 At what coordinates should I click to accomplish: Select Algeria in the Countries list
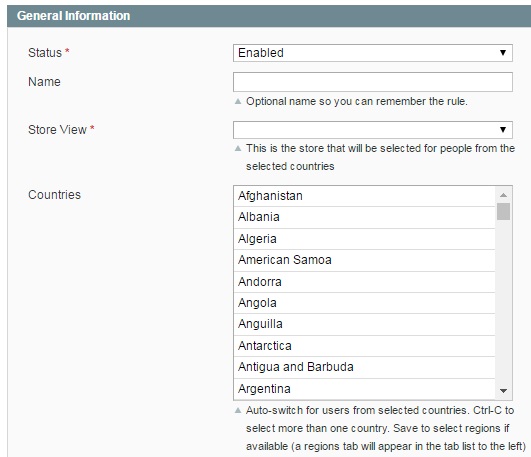(364, 239)
